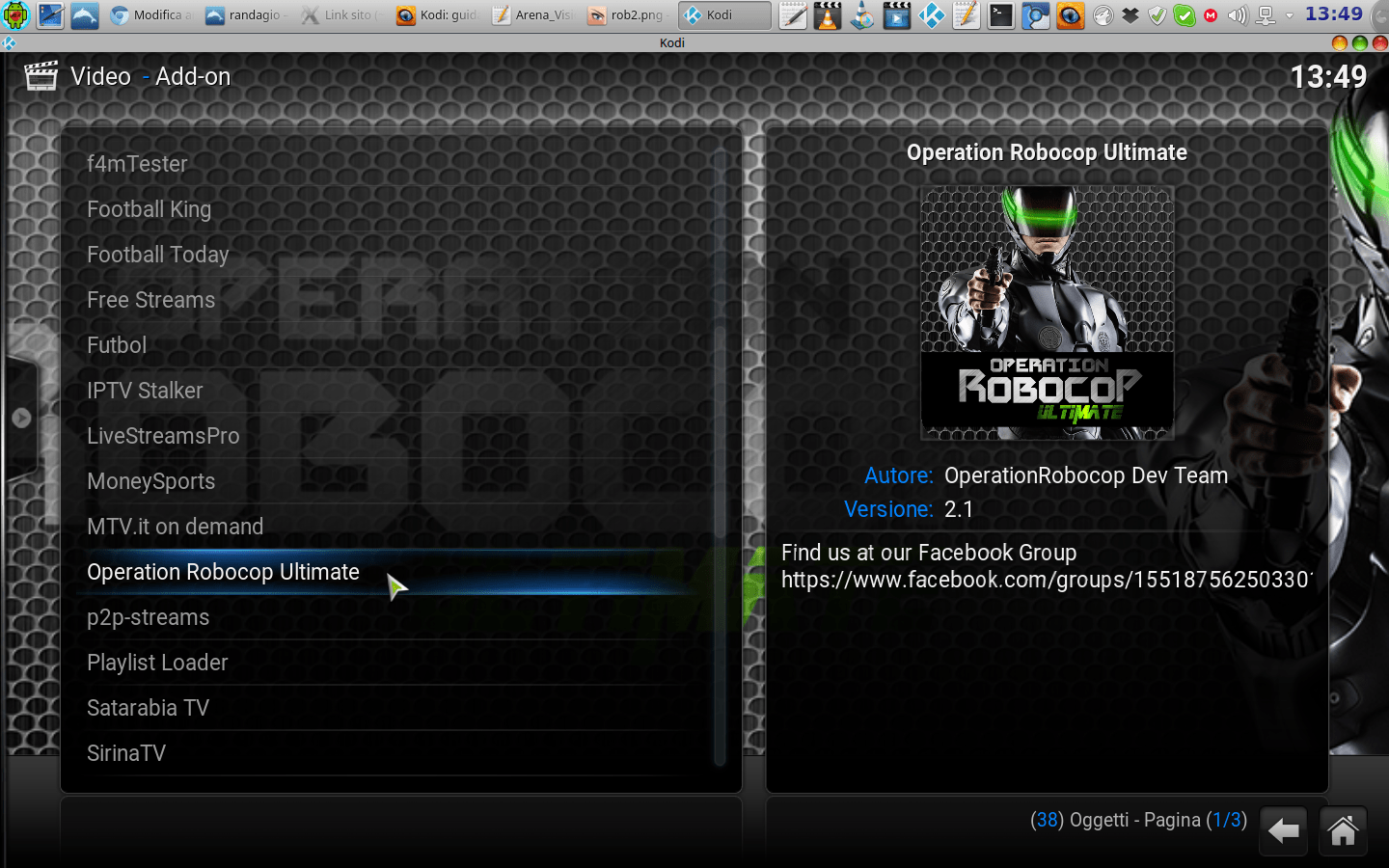This screenshot has width=1389, height=868.
Task: Click the video clapperboard icon in header
Action: [41, 76]
